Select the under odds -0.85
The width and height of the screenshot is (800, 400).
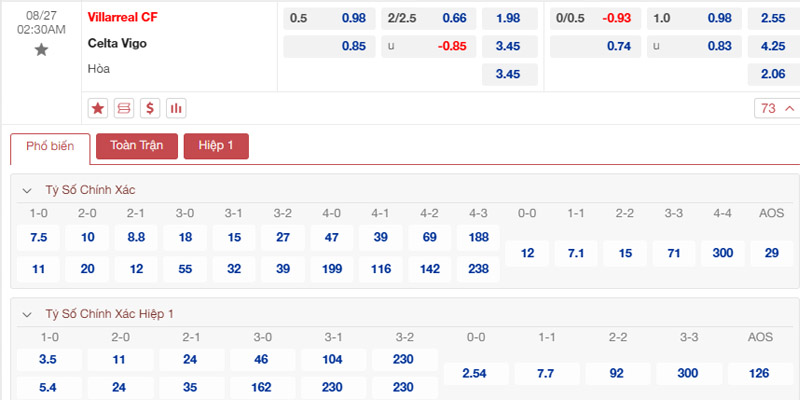click(454, 46)
